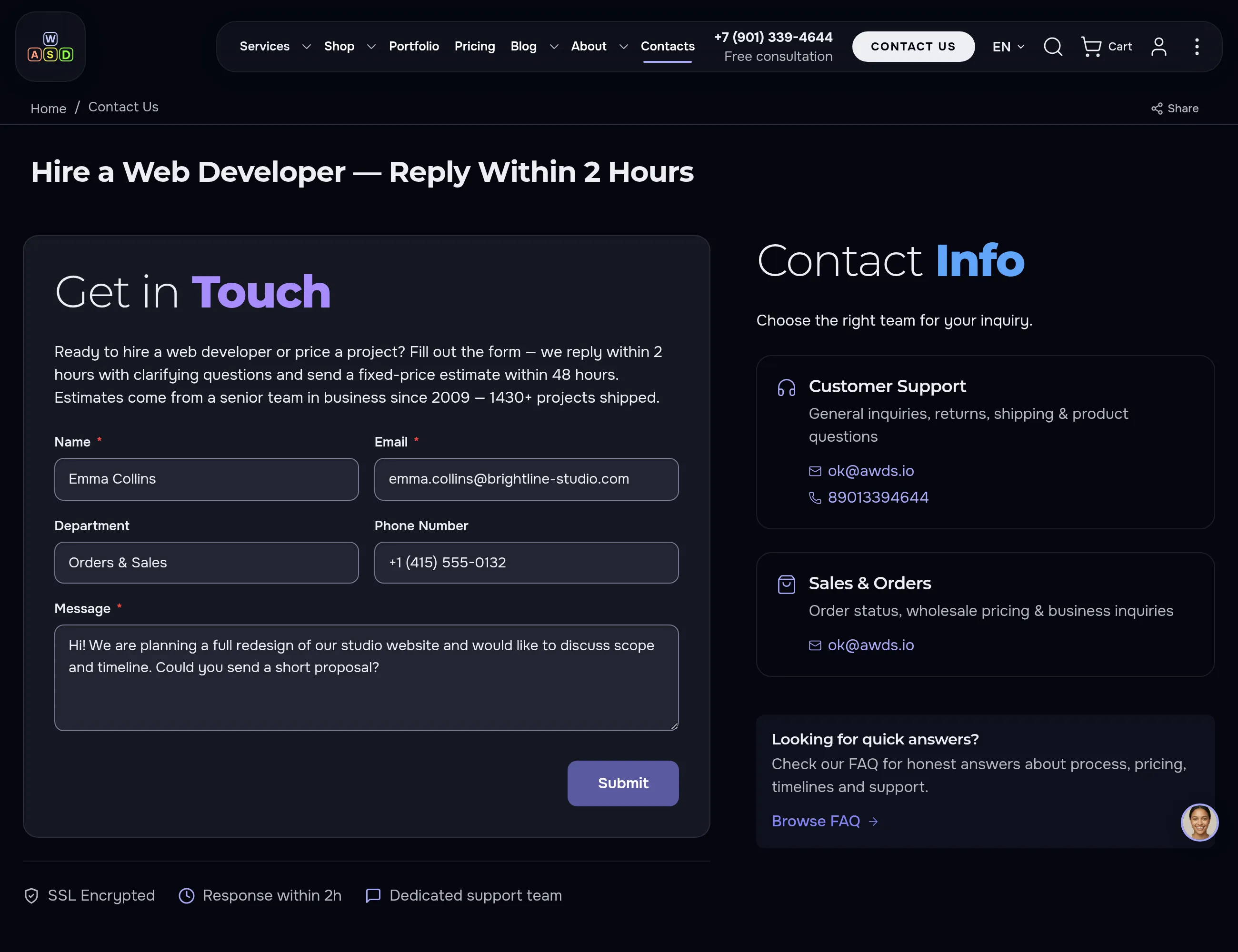Click the Dedicated support team chat icon
Screen dimensions: 1238x952
click(x=373, y=895)
